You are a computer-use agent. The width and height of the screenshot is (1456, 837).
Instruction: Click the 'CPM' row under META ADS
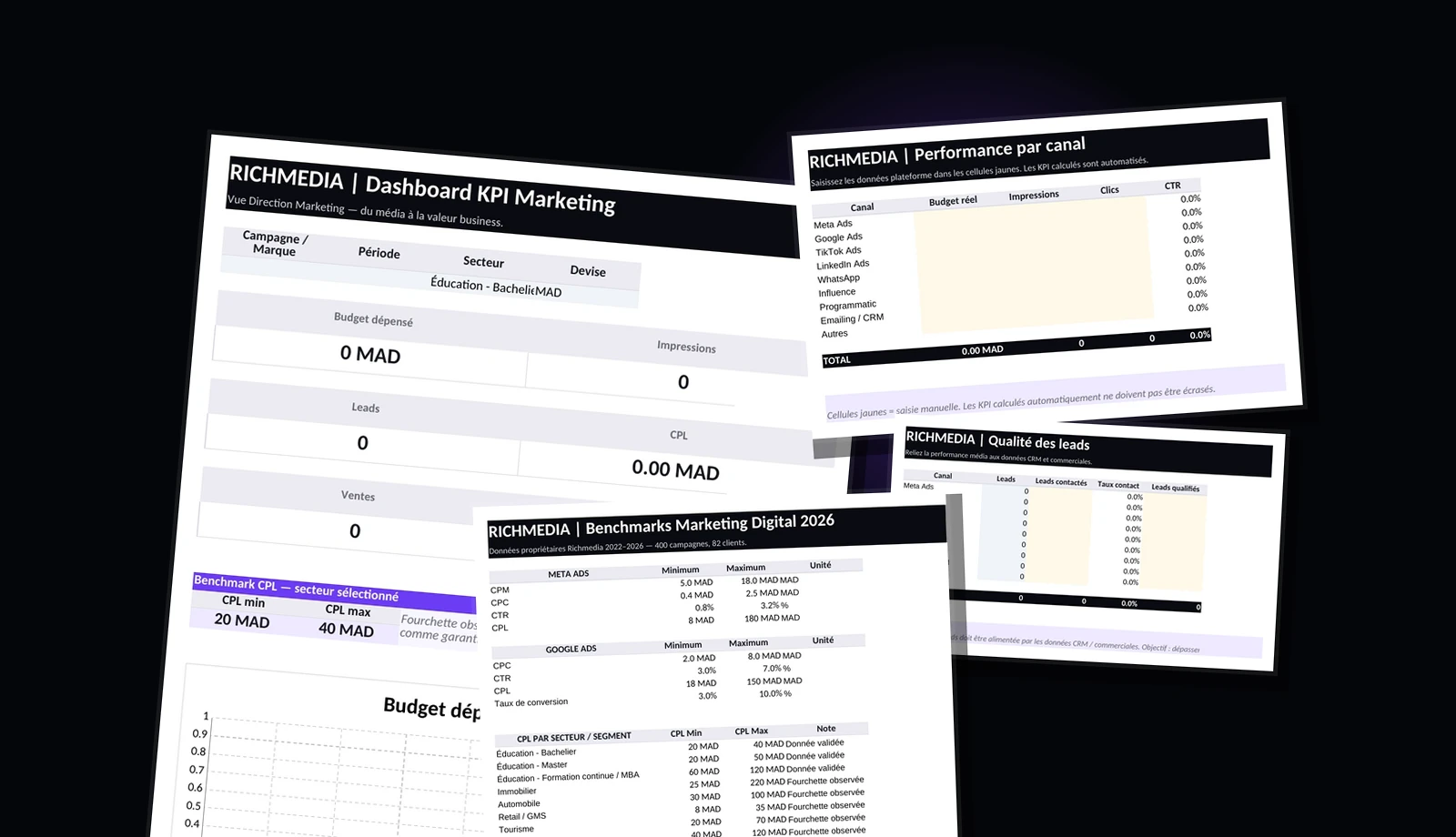click(500, 590)
